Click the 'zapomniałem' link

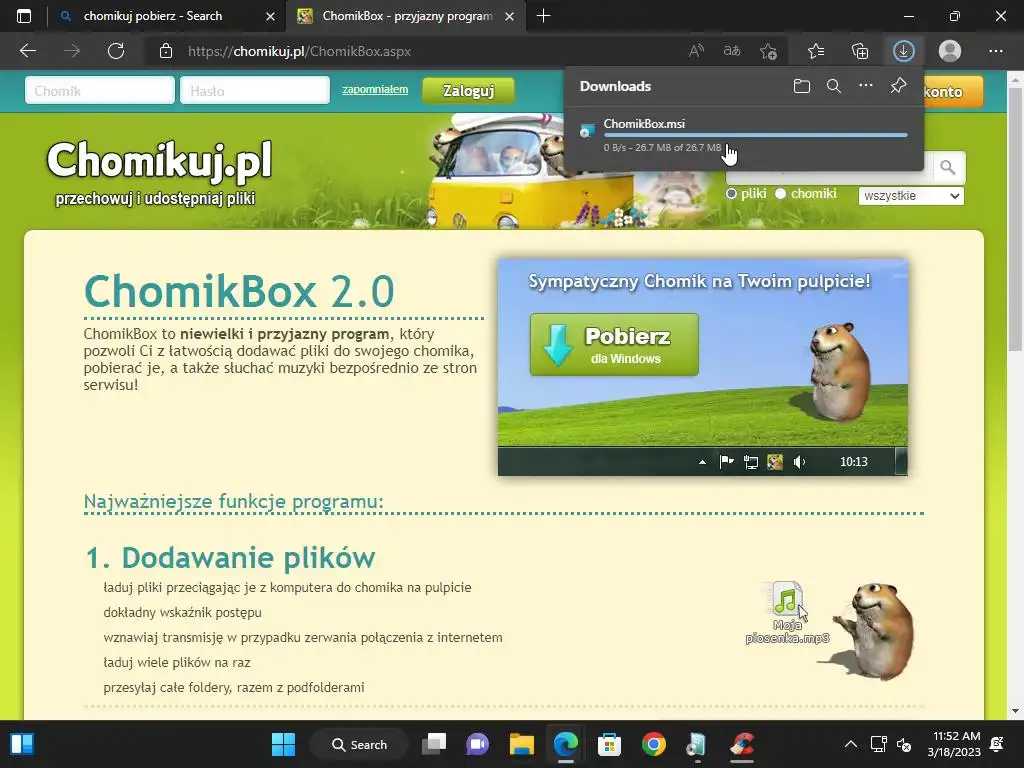[x=375, y=89]
